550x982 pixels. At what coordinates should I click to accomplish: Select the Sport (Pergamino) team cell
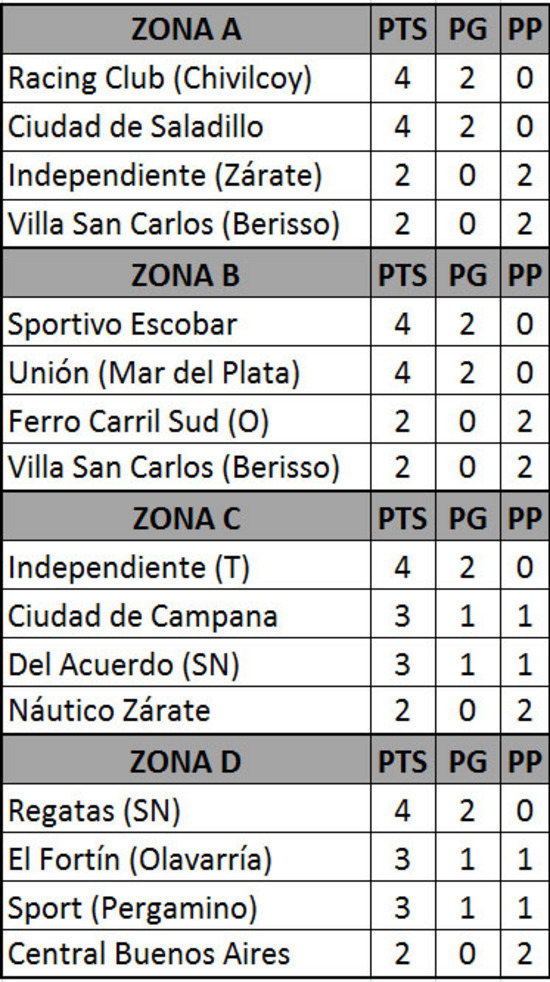(x=186, y=906)
